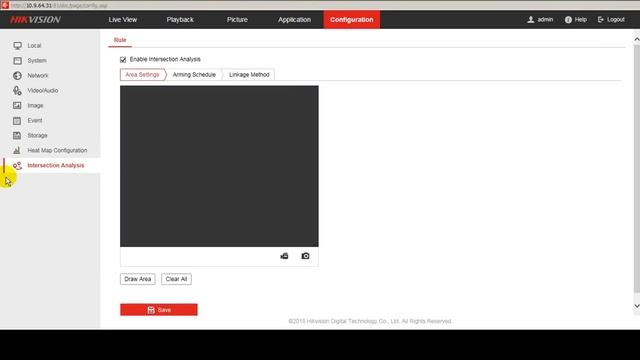640x360 pixels.
Task: Open System settings label
Action: [37, 60]
